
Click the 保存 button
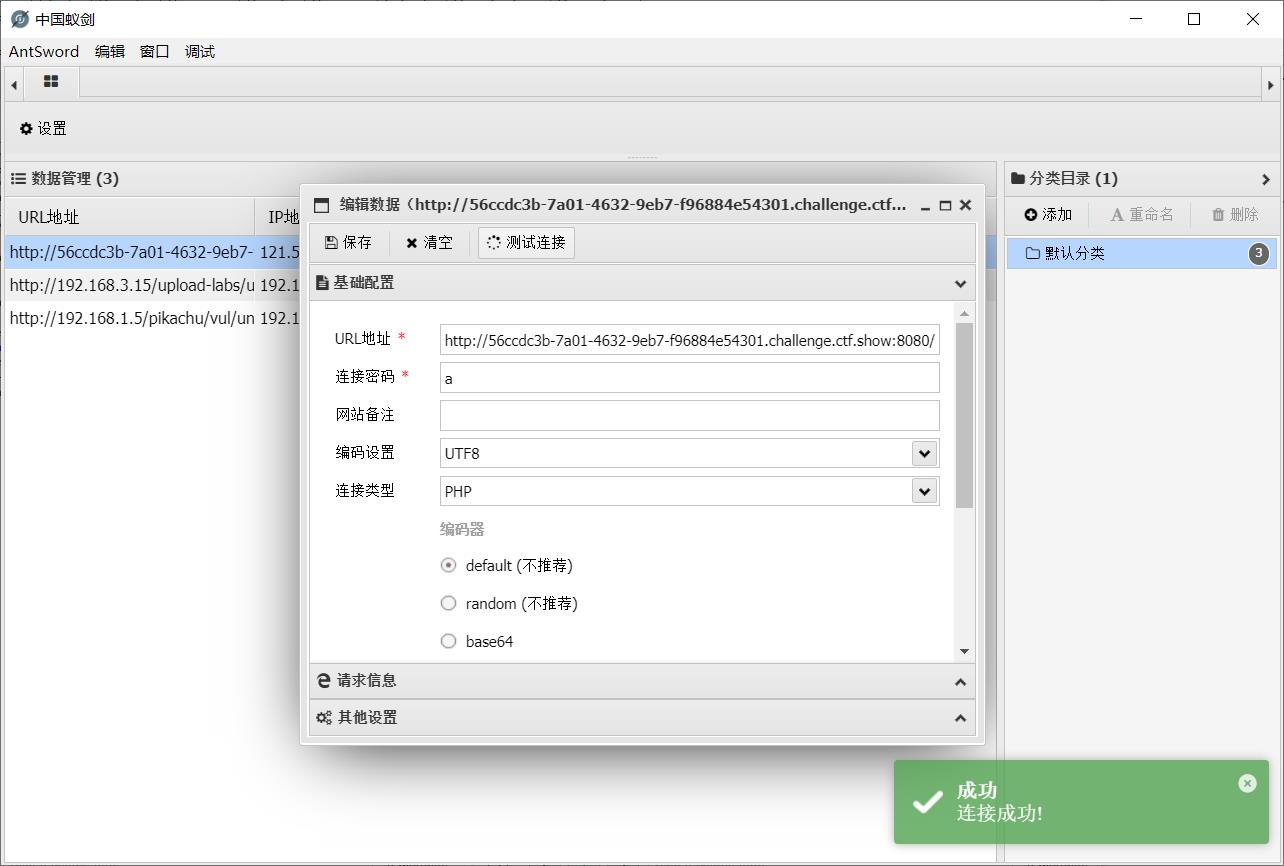(348, 242)
